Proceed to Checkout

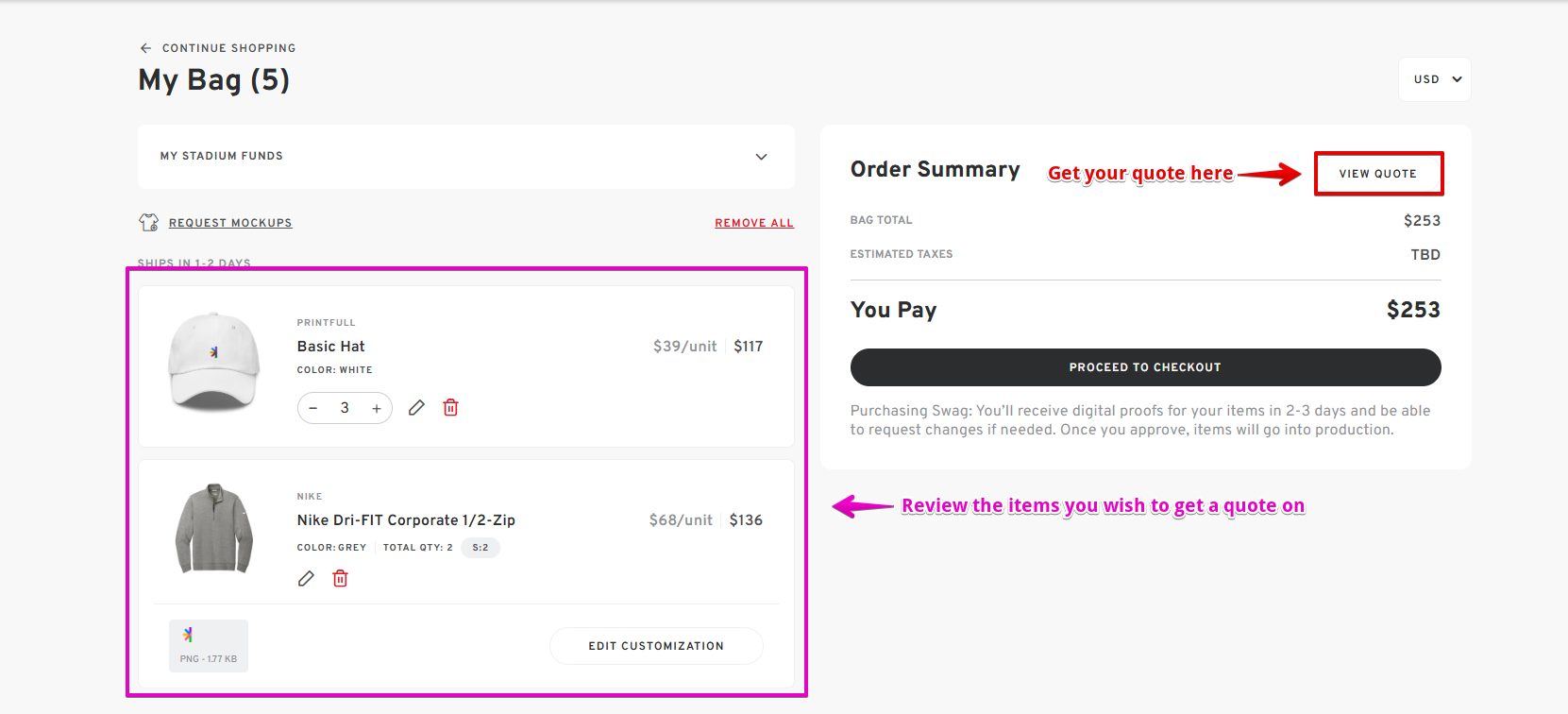[1145, 367]
